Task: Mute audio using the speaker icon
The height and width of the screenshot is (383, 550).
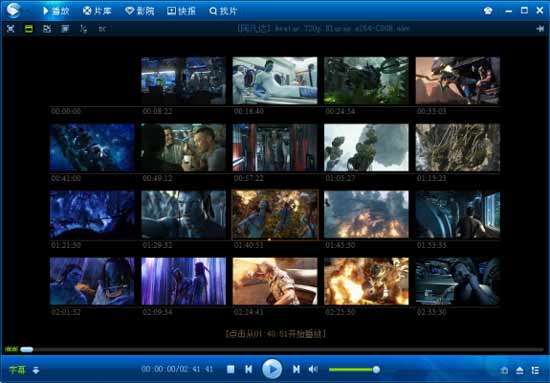Action: [313, 369]
